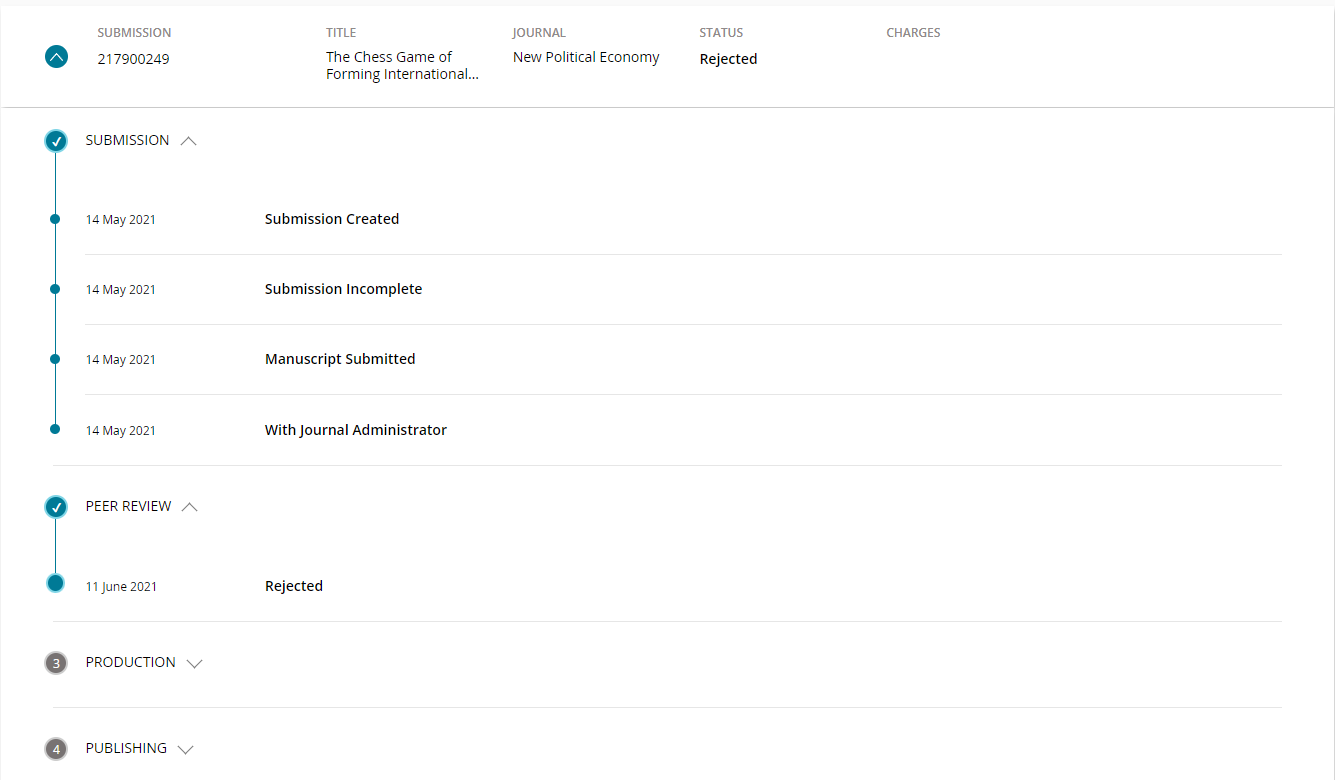The width and height of the screenshot is (1335, 780).
Task: Click the Submission Incomplete entry
Action: 343,289
